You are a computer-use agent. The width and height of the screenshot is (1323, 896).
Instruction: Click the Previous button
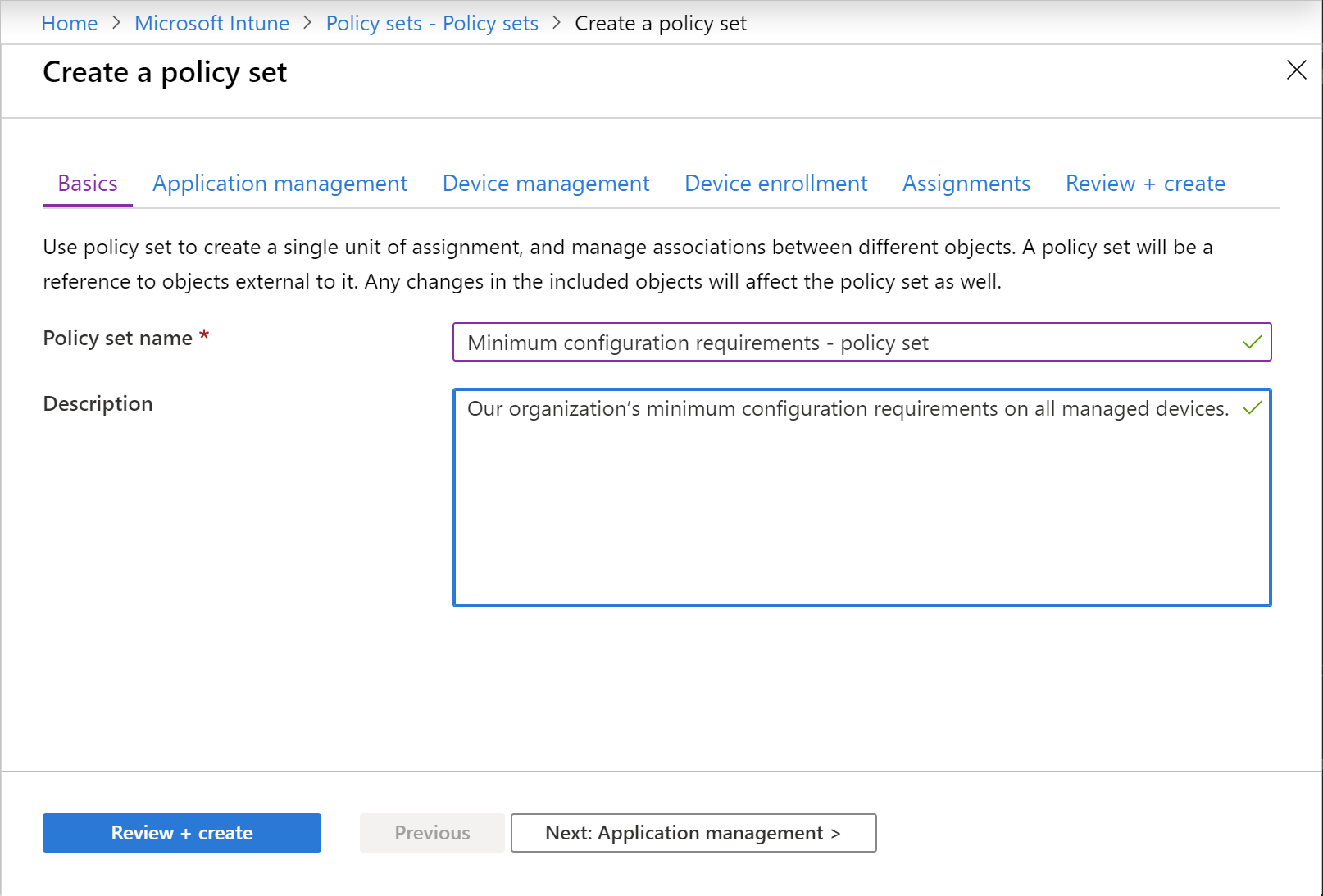[432, 832]
